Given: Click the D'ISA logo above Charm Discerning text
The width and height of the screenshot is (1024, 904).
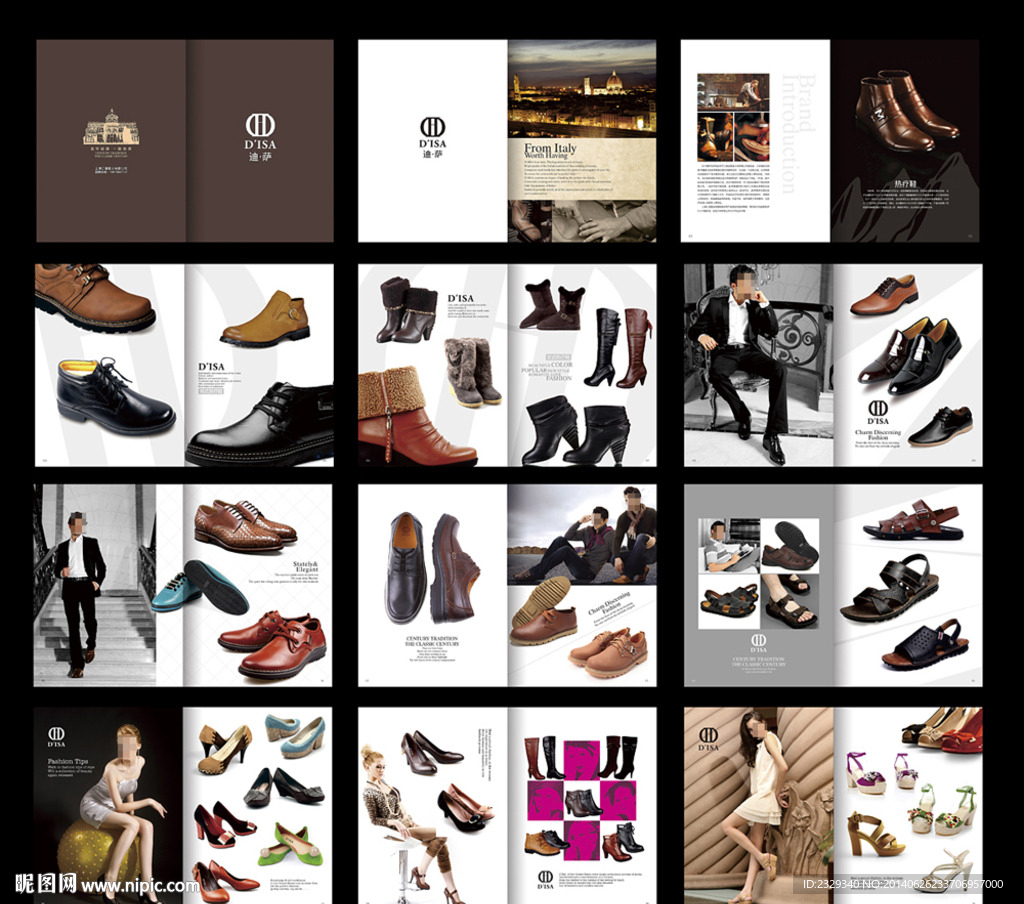Looking at the screenshot, I should pos(878,413).
